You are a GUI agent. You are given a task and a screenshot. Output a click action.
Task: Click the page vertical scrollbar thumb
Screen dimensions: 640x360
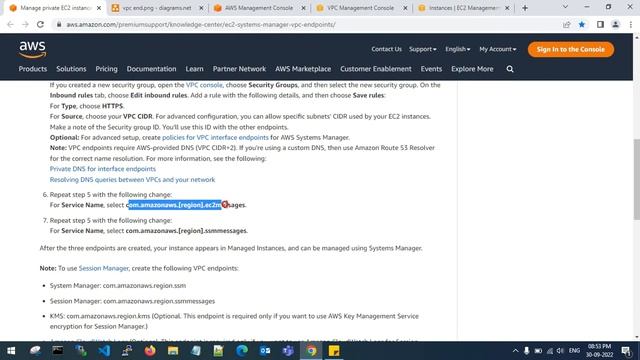coord(636,180)
